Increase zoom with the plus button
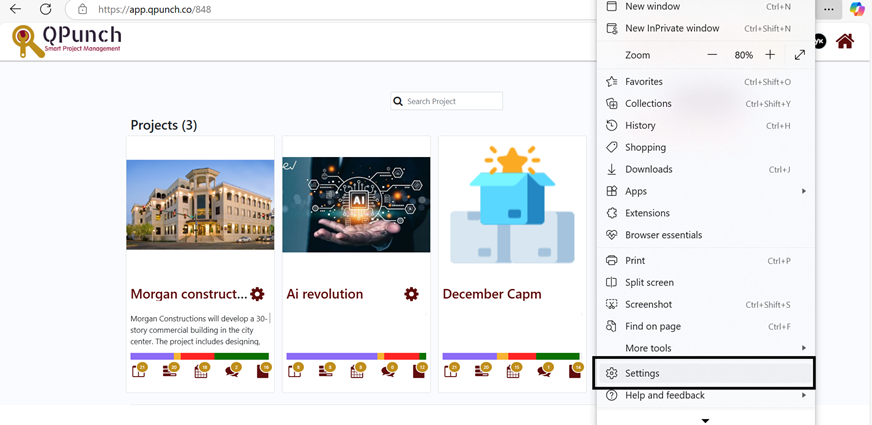Viewport: 872px width, 425px height. pyautogui.click(x=769, y=55)
